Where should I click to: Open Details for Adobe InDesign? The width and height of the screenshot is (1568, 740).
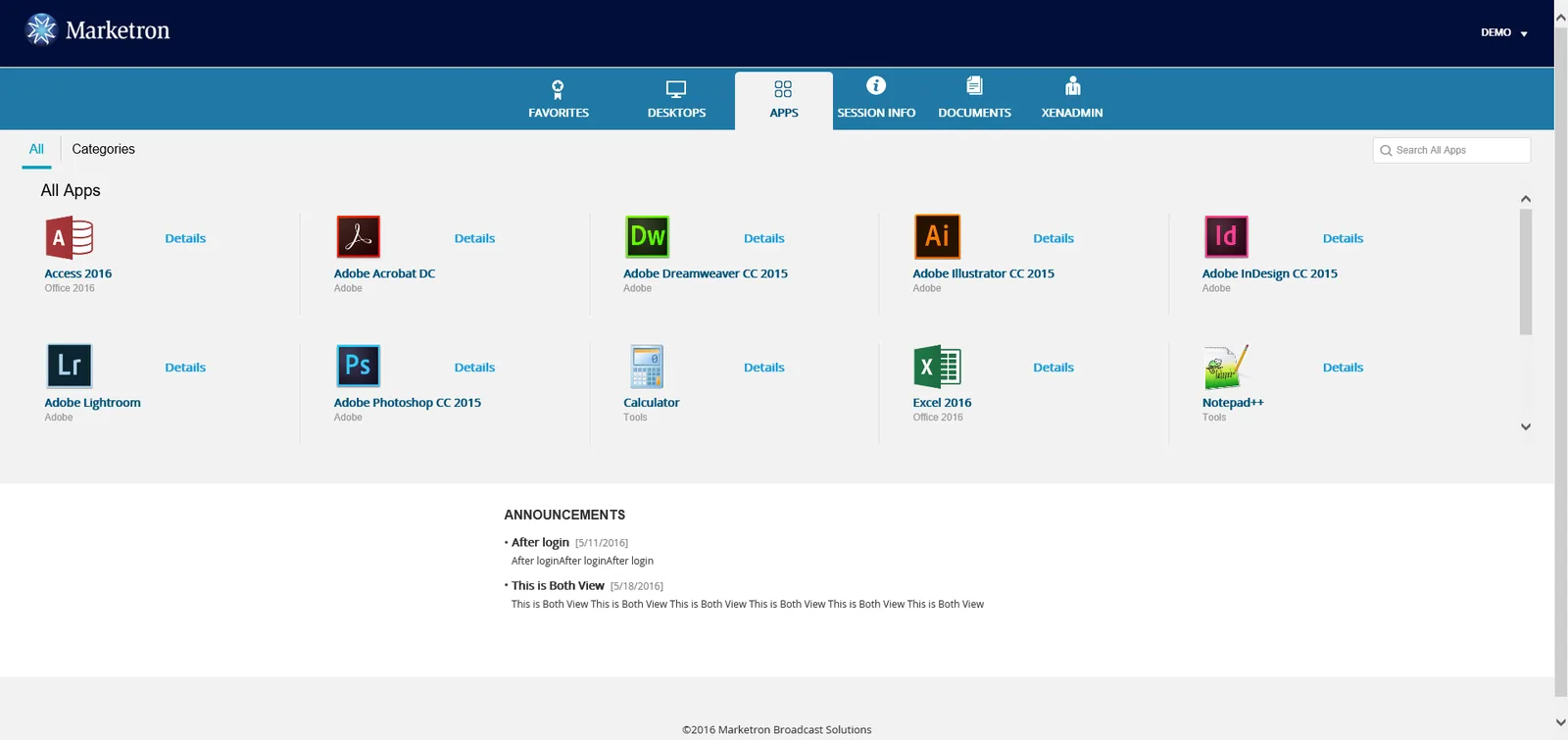tap(1343, 238)
